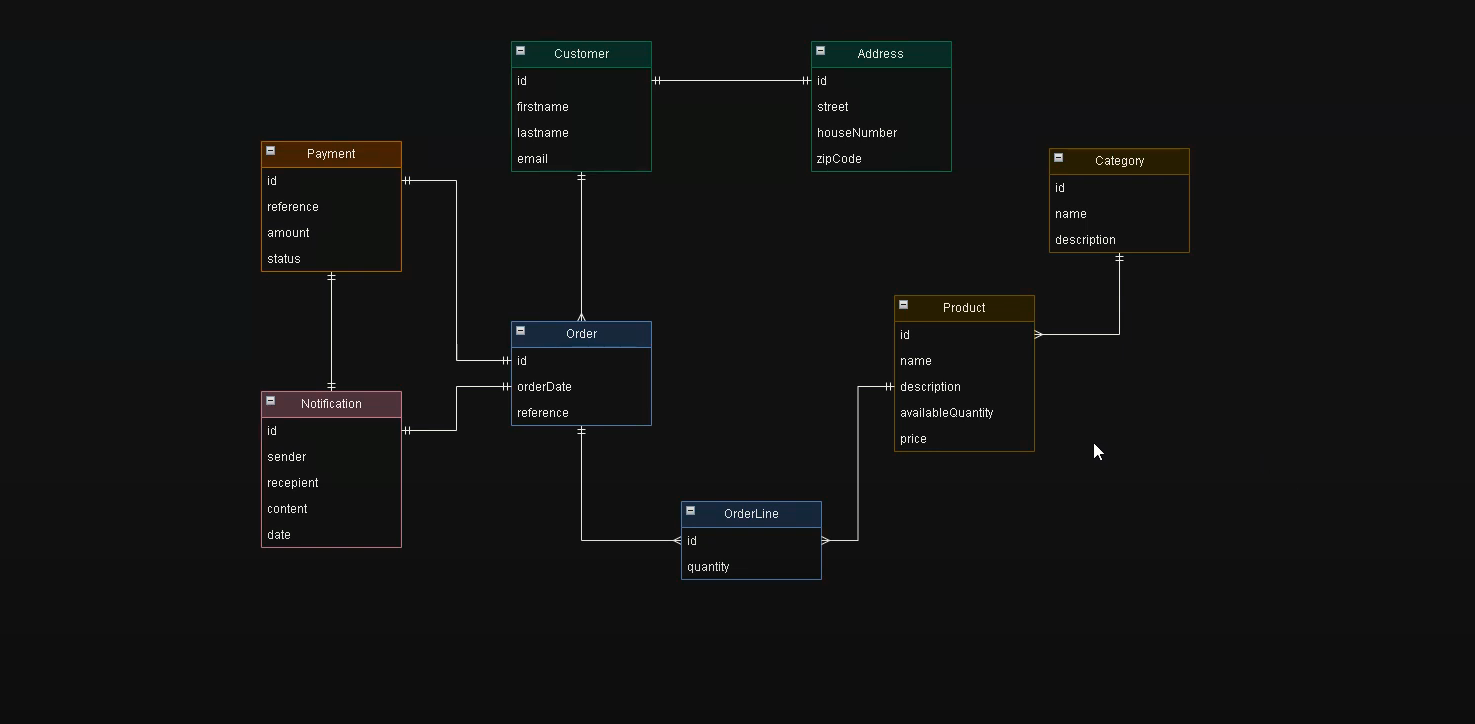The image size is (1475, 724).
Task: Select the houseNumber row in Address
Action: pos(857,133)
